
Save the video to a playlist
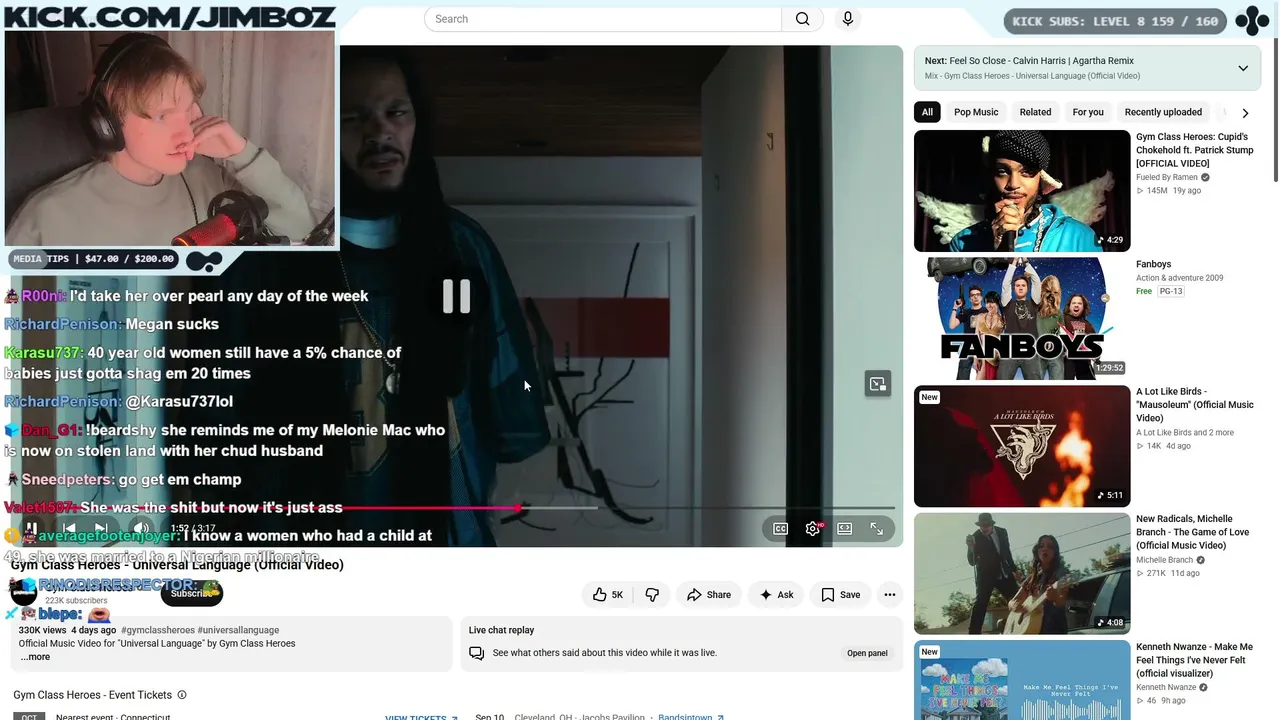tap(840, 595)
